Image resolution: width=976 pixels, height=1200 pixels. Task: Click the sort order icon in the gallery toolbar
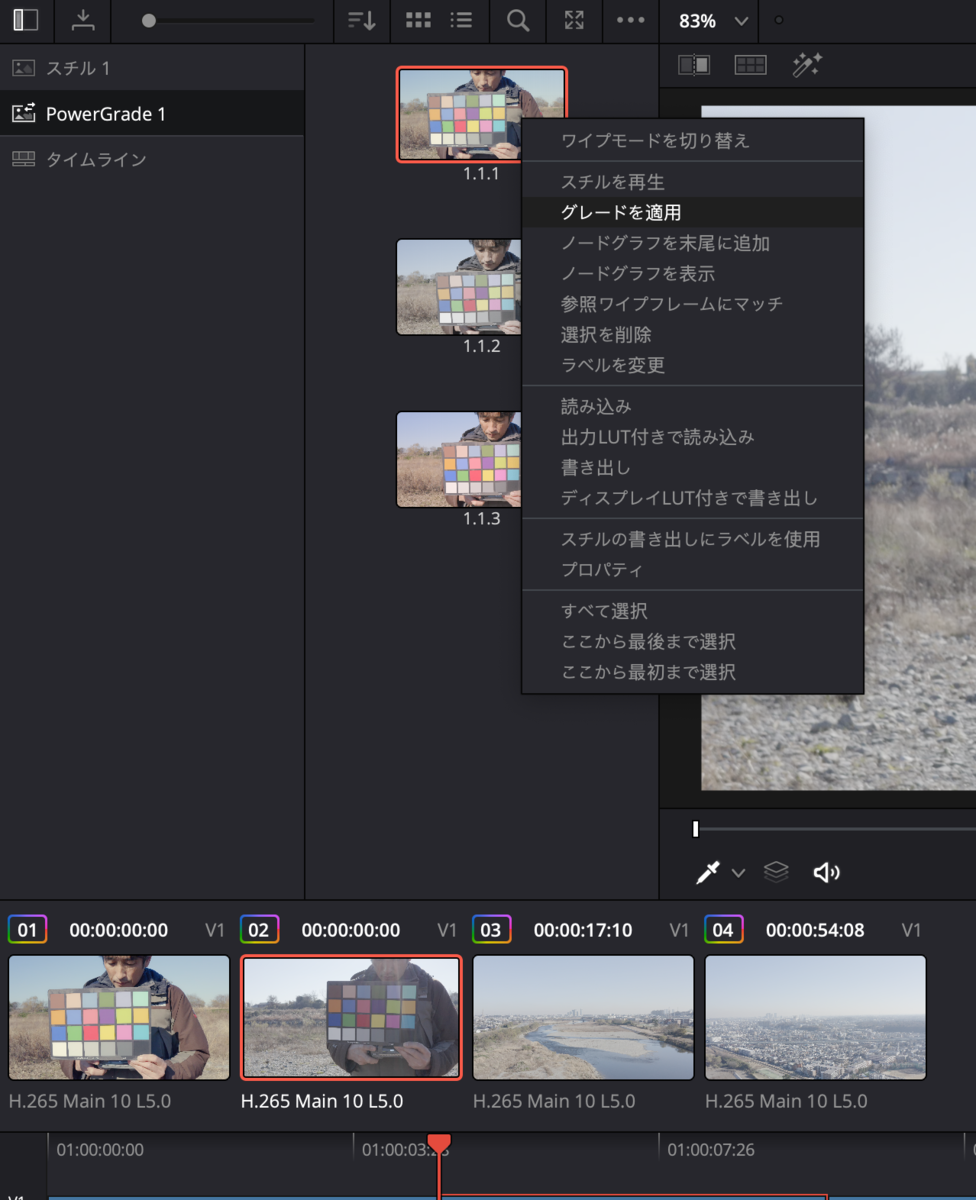click(x=361, y=20)
